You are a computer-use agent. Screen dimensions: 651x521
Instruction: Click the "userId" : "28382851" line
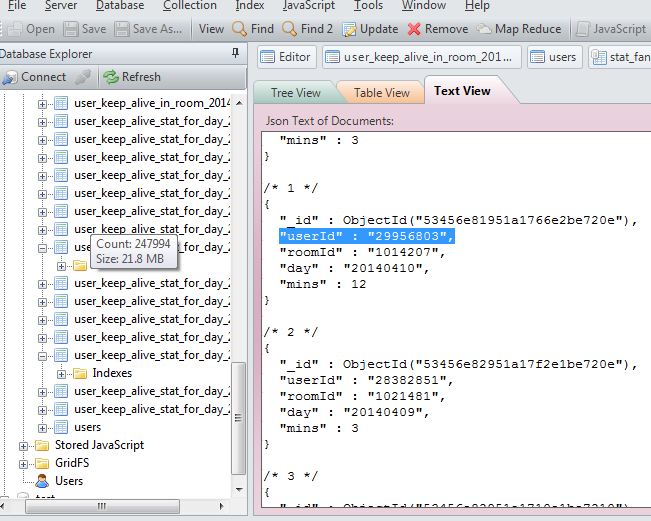click(366, 380)
